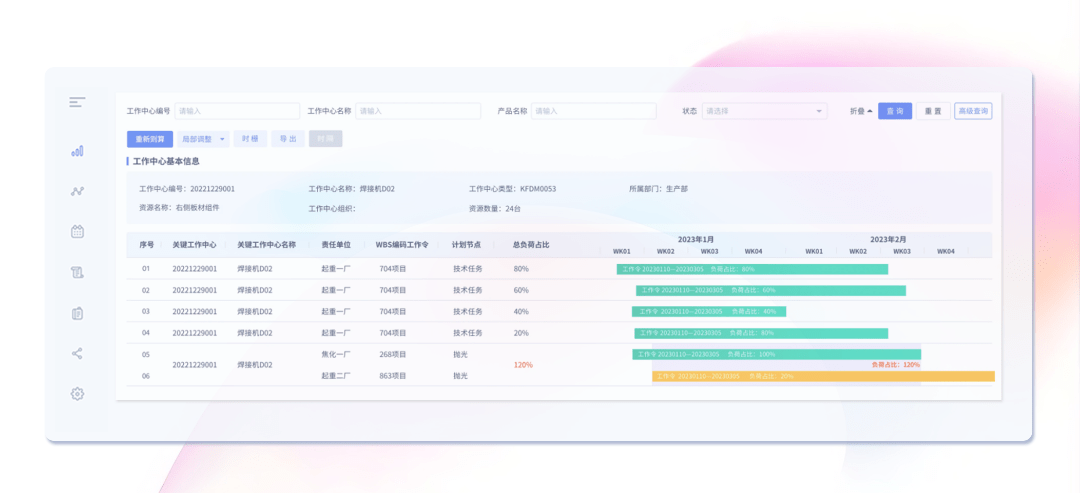Open the line graph sidebar icon

77,191
